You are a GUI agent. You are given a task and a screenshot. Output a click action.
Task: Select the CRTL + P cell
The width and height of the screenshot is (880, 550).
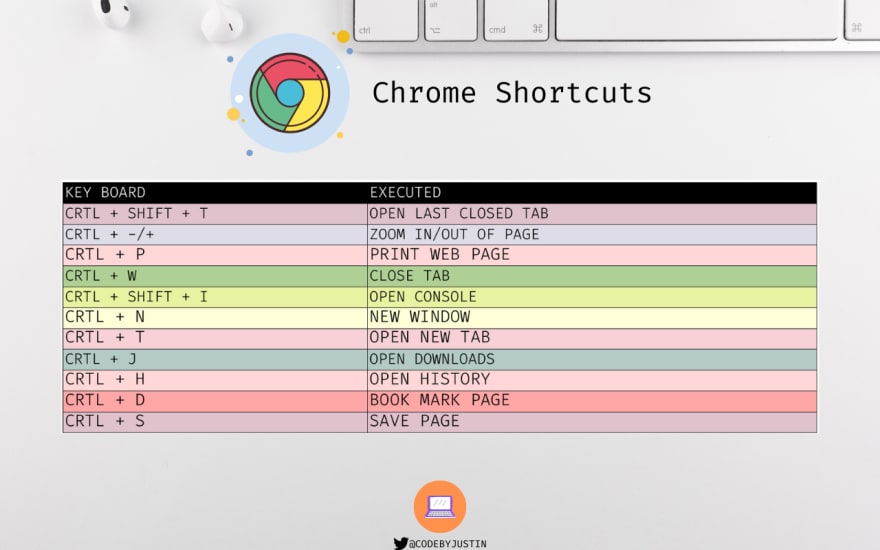point(215,255)
